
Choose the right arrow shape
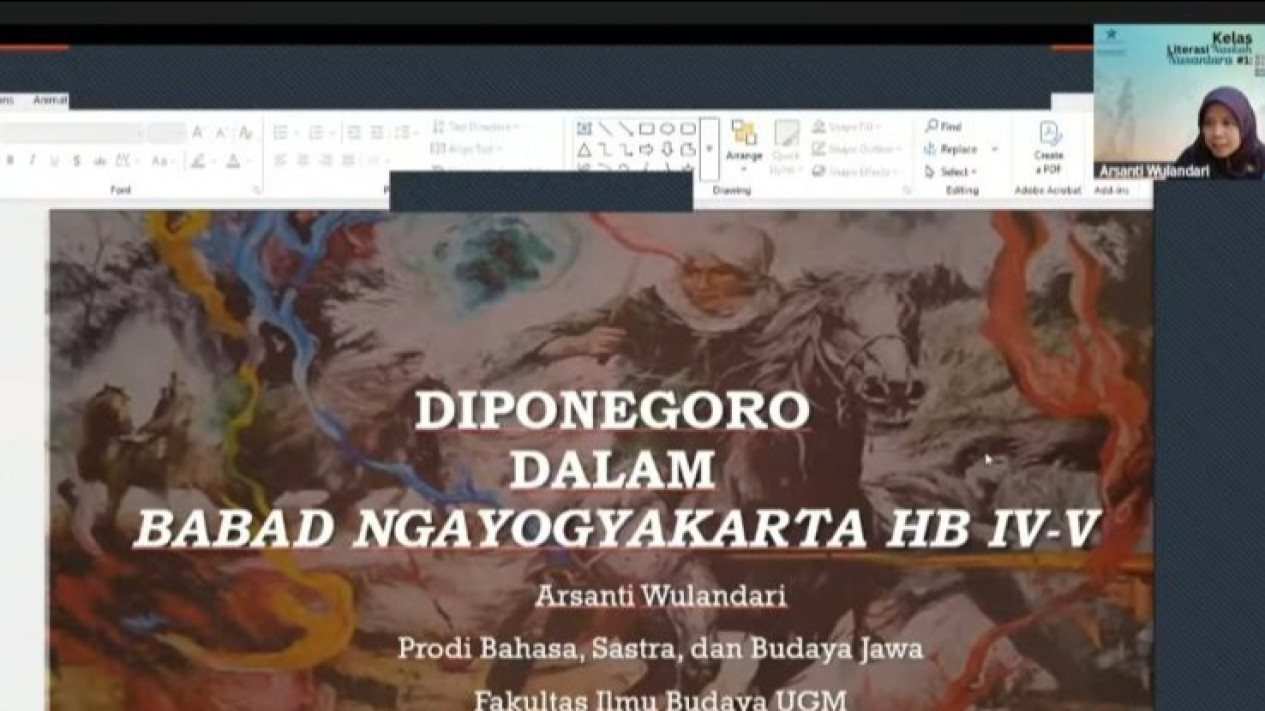point(647,150)
